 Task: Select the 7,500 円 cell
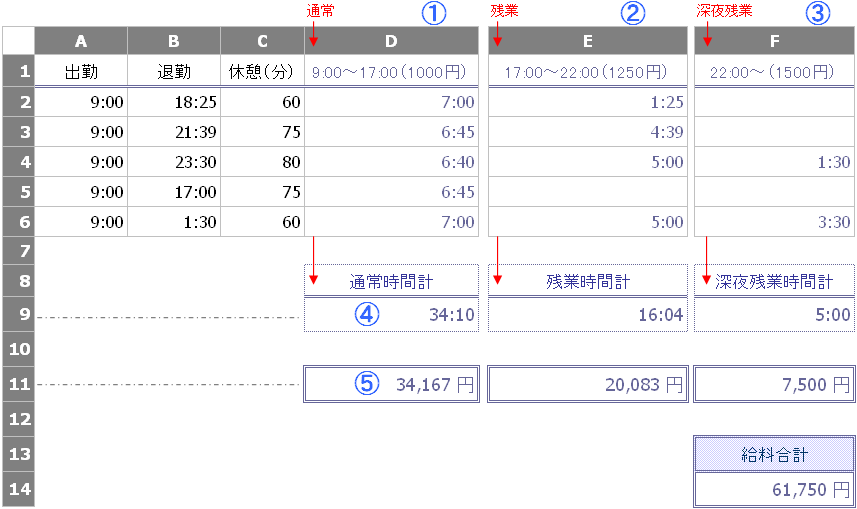774,384
